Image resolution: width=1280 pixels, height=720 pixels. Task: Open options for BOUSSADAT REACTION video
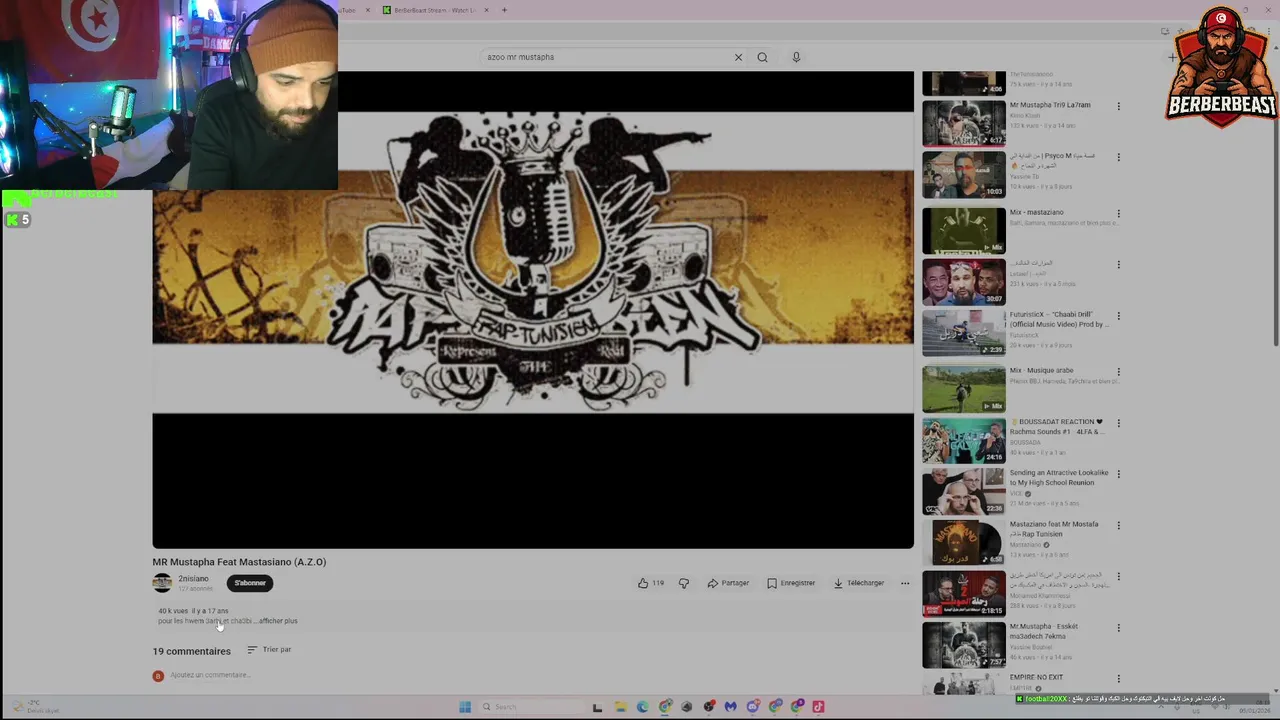pos(1118,423)
